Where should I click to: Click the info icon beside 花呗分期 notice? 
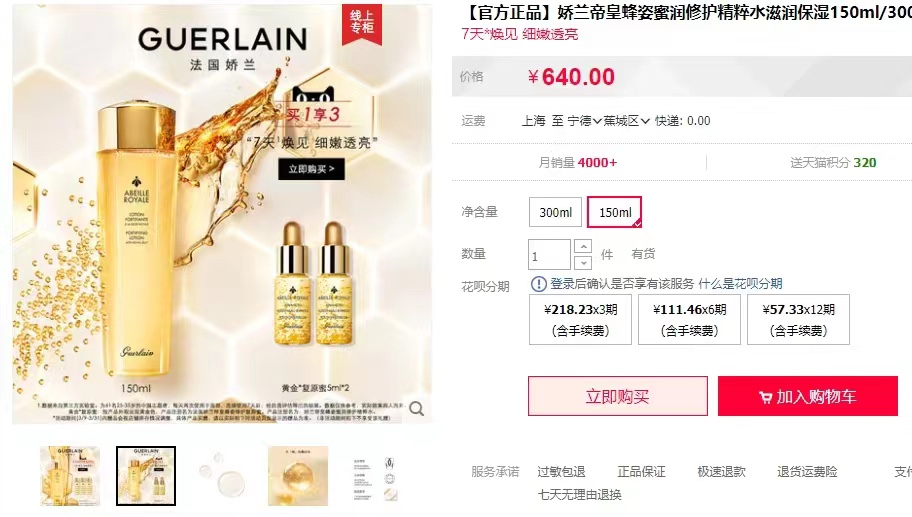(x=539, y=284)
